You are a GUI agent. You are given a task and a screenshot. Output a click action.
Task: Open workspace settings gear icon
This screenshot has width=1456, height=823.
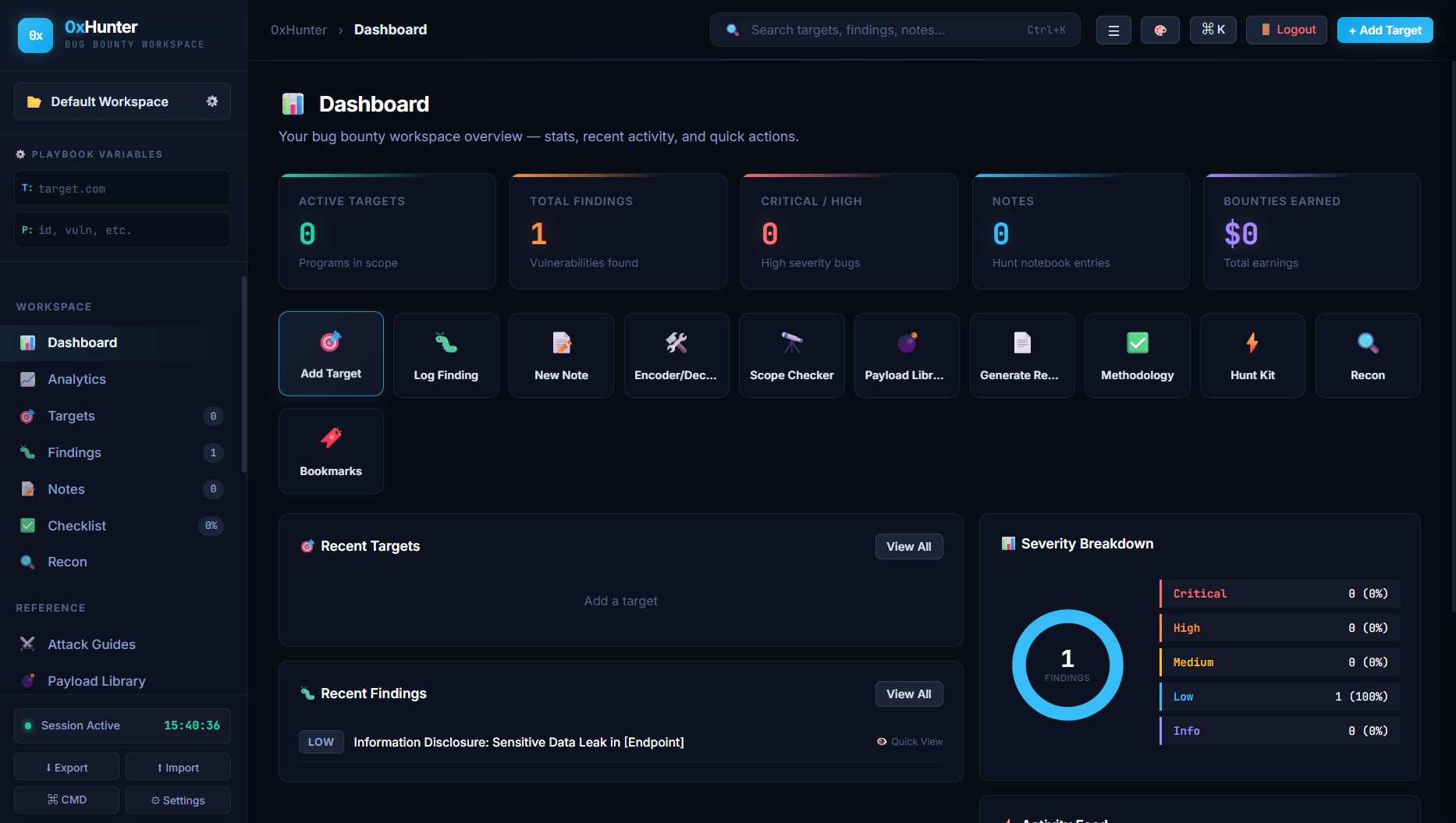coord(212,101)
